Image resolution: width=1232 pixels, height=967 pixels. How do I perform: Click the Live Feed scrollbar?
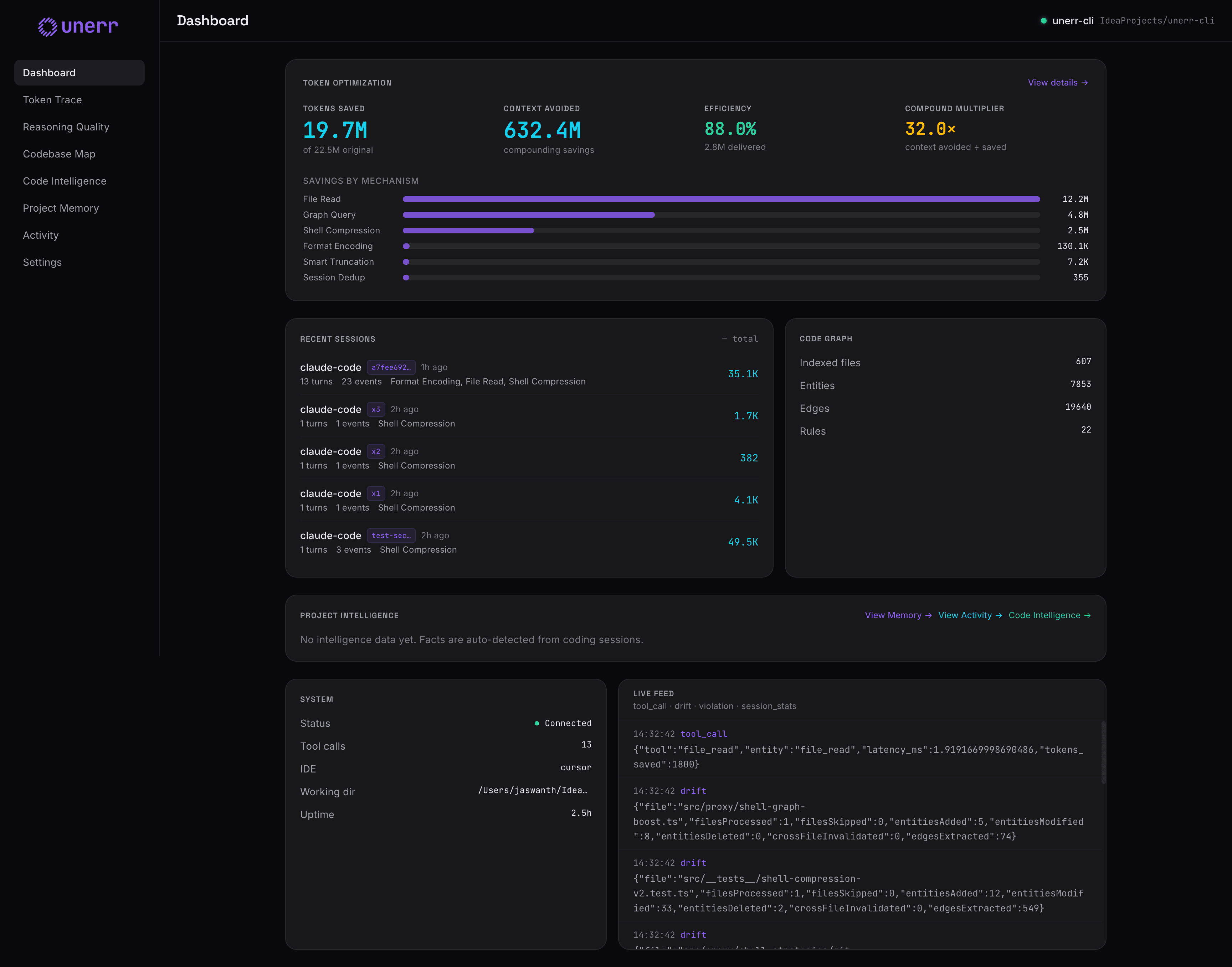(x=1103, y=752)
